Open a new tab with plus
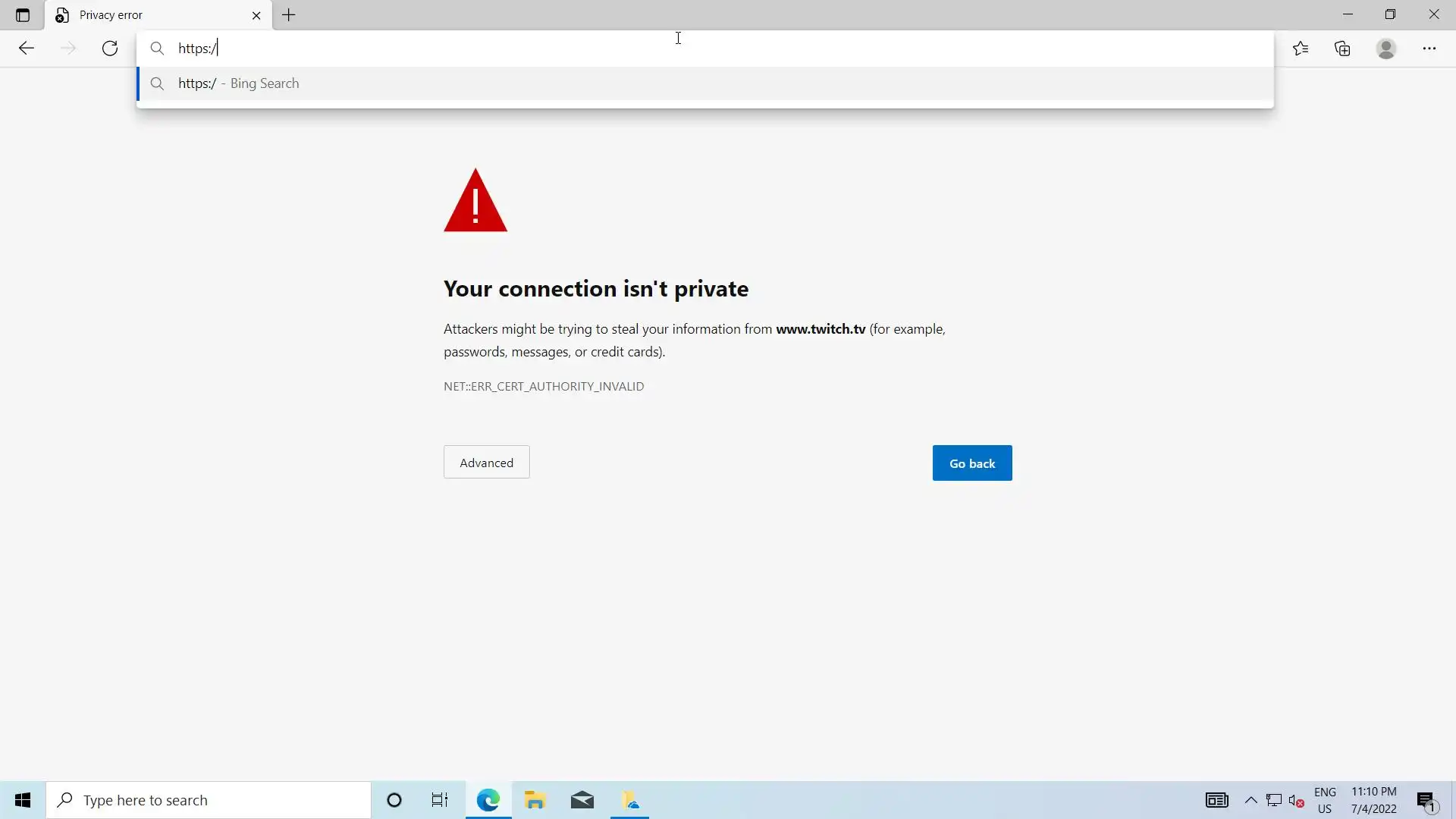The width and height of the screenshot is (1456, 819). pos(289,15)
